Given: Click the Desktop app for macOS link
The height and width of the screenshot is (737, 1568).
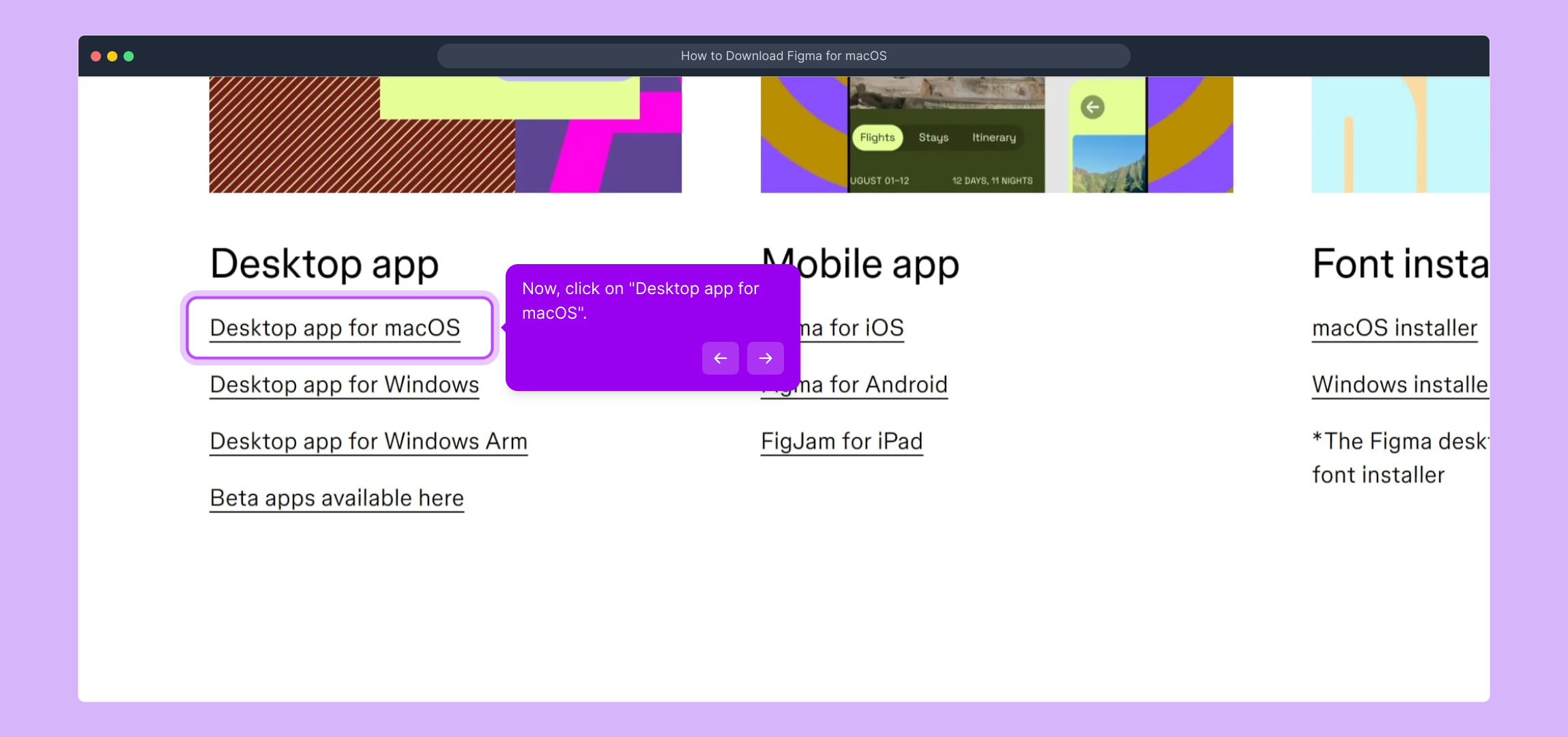Looking at the screenshot, I should click(335, 328).
